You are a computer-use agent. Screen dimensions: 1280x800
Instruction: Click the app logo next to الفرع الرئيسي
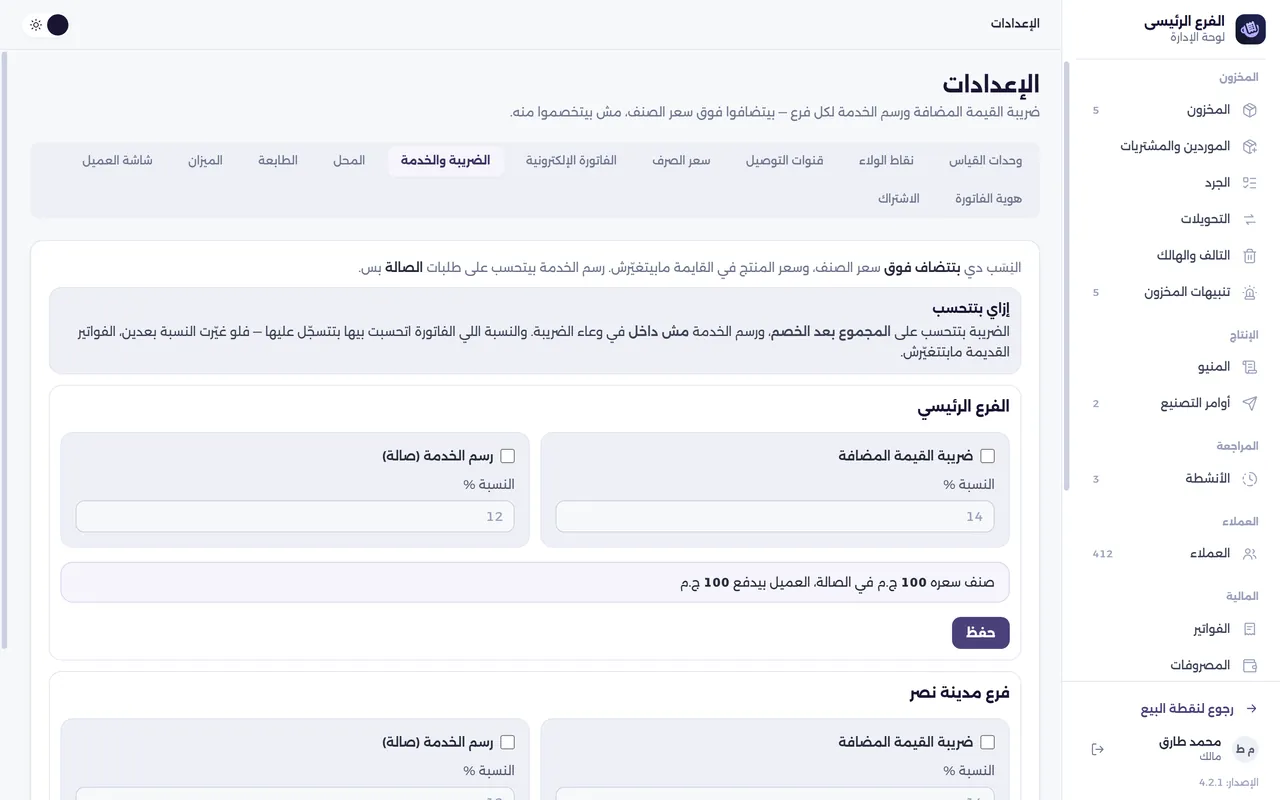click(1250, 30)
